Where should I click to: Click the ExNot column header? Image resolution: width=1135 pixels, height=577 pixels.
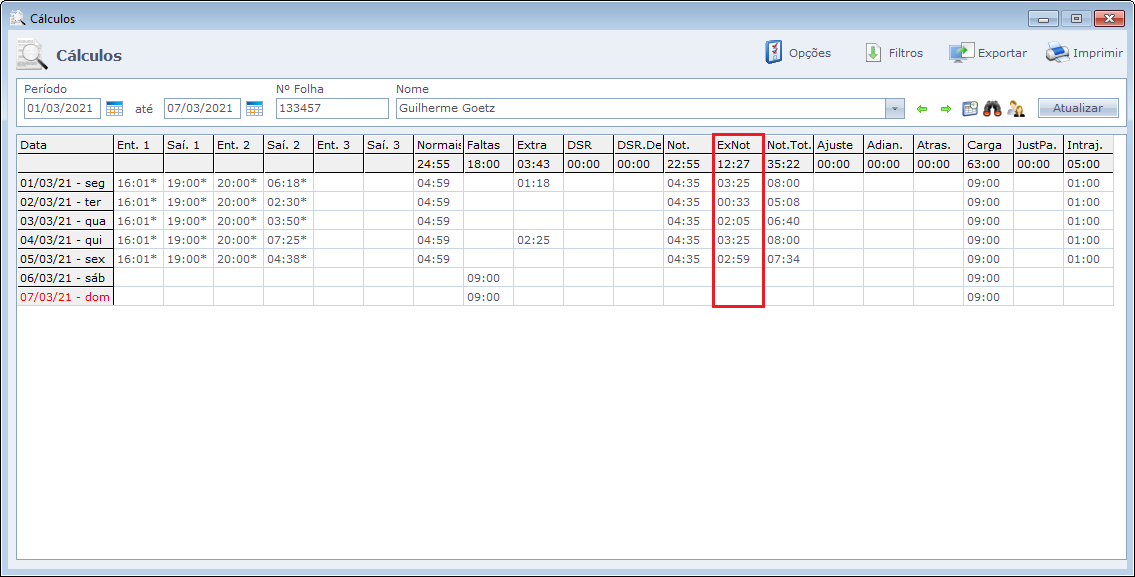tap(737, 145)
